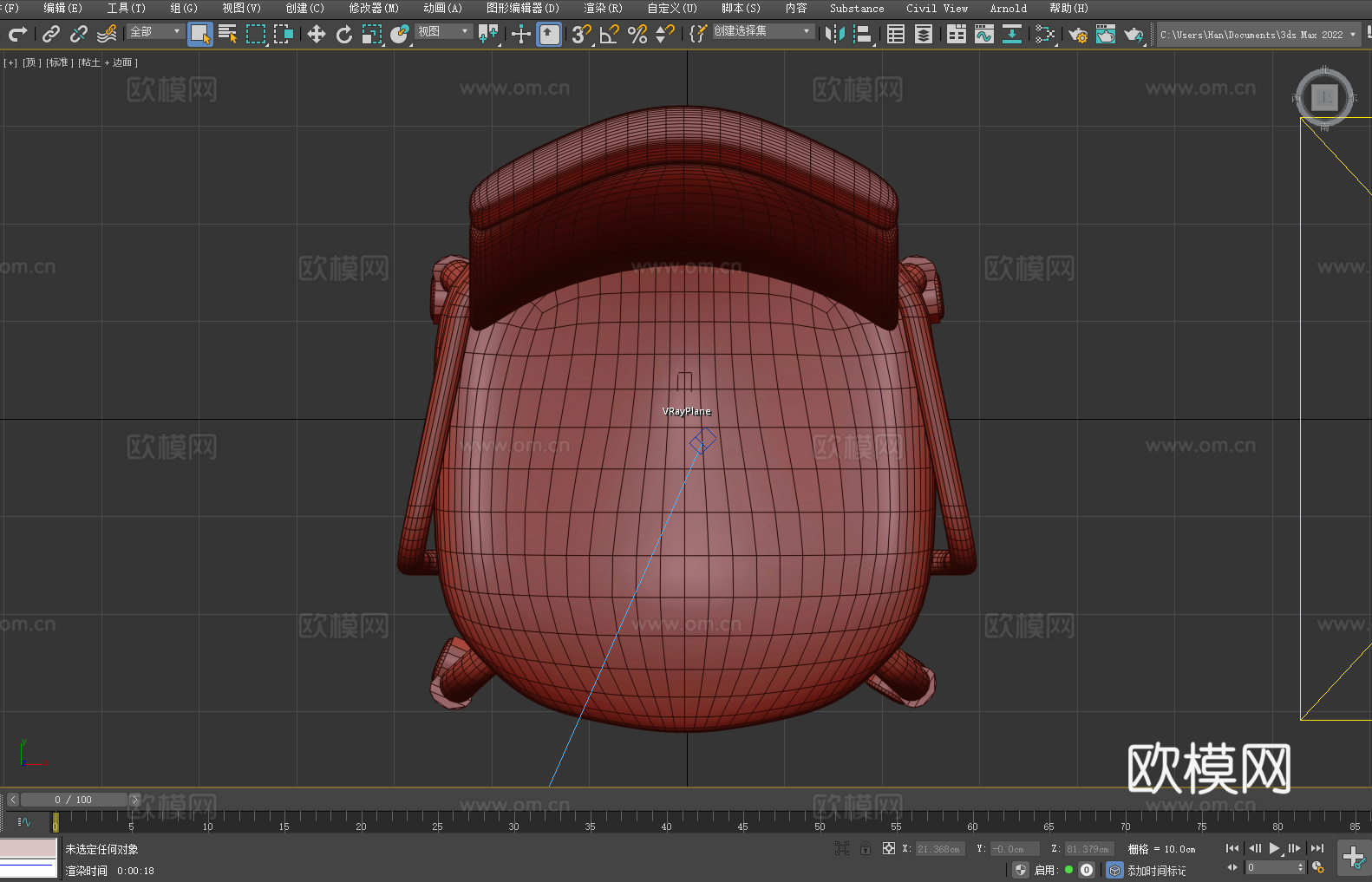
Task: Open the project path dropdown
Action: 1258,35
